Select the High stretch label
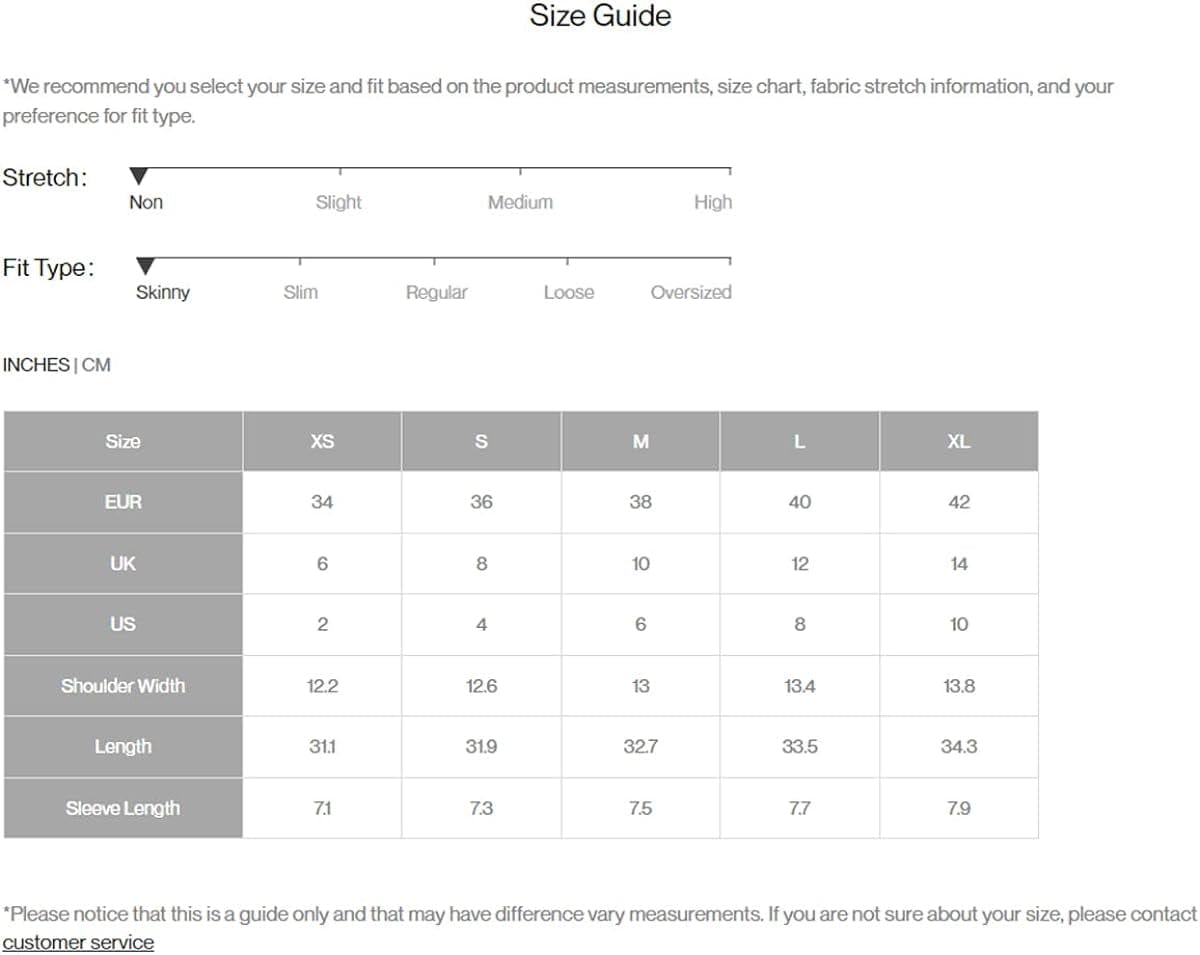 [x=712, y=202]
